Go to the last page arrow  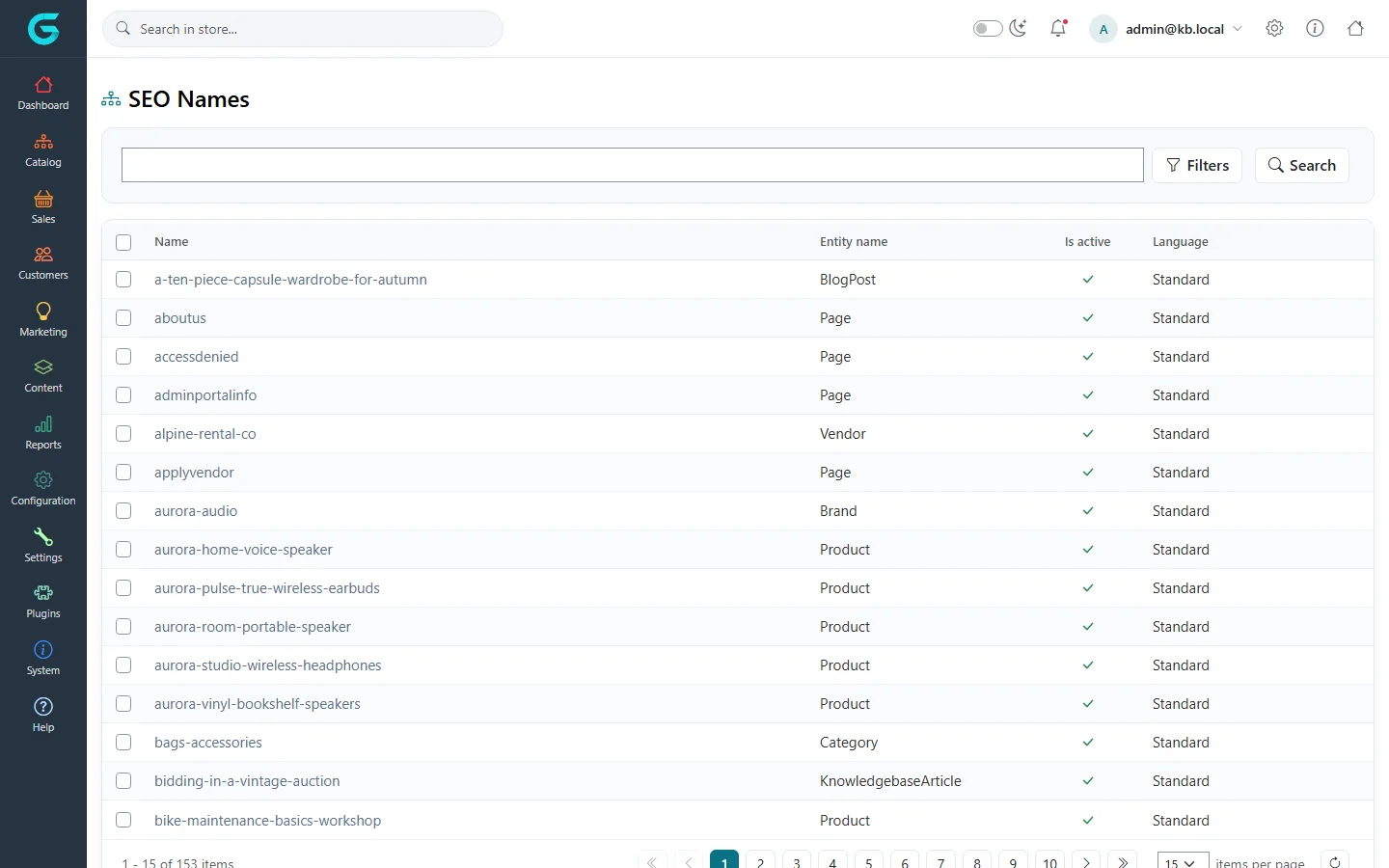point(1123,862)
